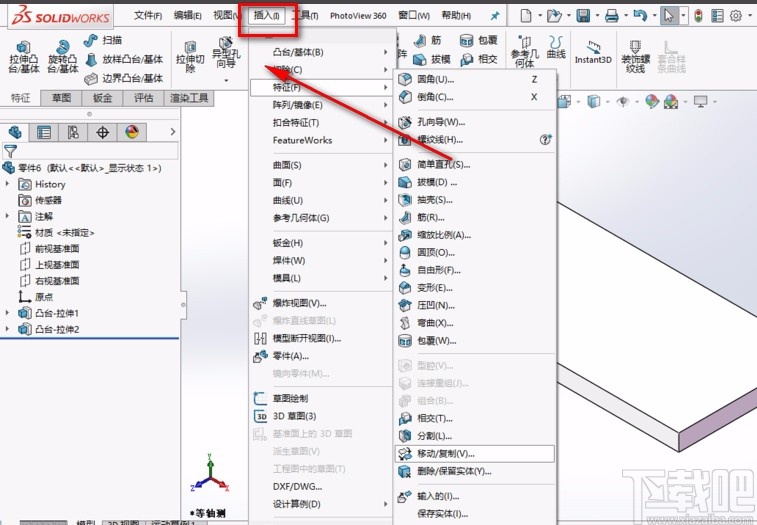
Task: Open the New document dropdown arrow
Action: point(540,16)
